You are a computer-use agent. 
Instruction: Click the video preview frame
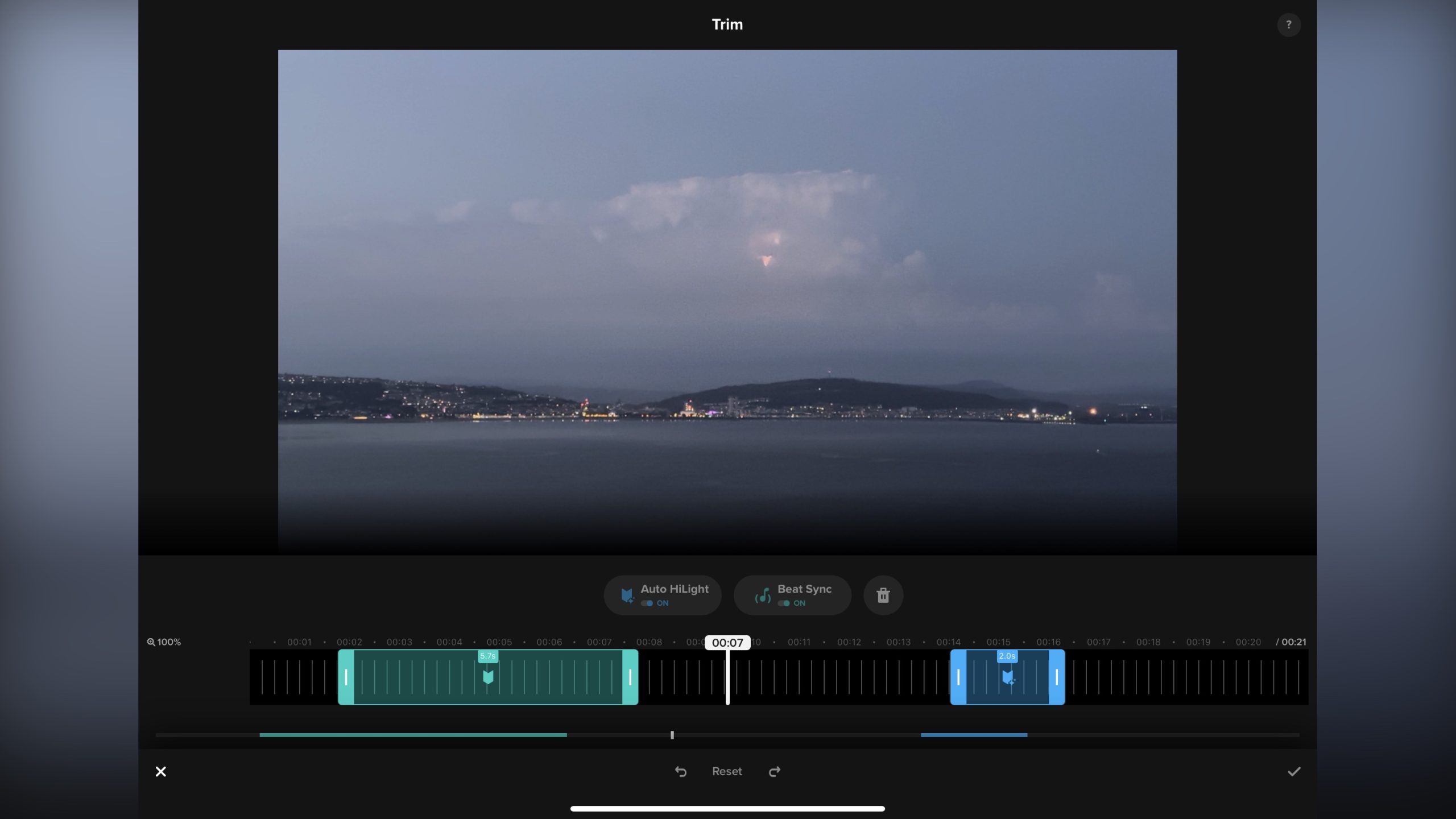point(727,301)
